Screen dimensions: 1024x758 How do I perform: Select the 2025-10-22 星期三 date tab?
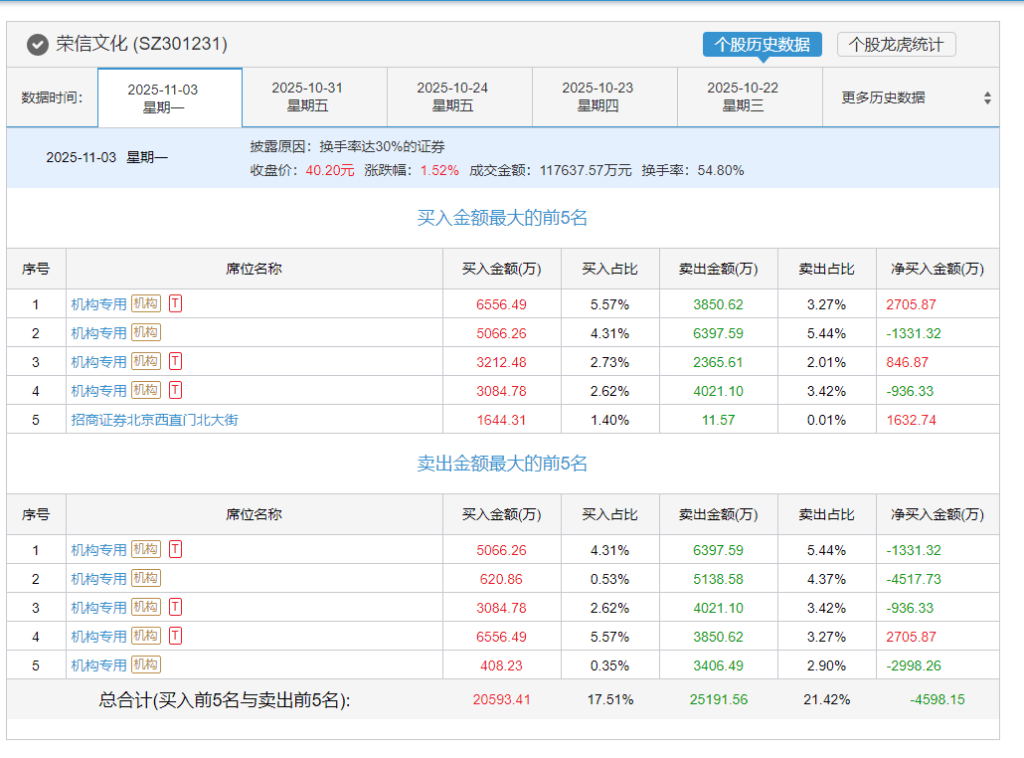pos(742,97)
